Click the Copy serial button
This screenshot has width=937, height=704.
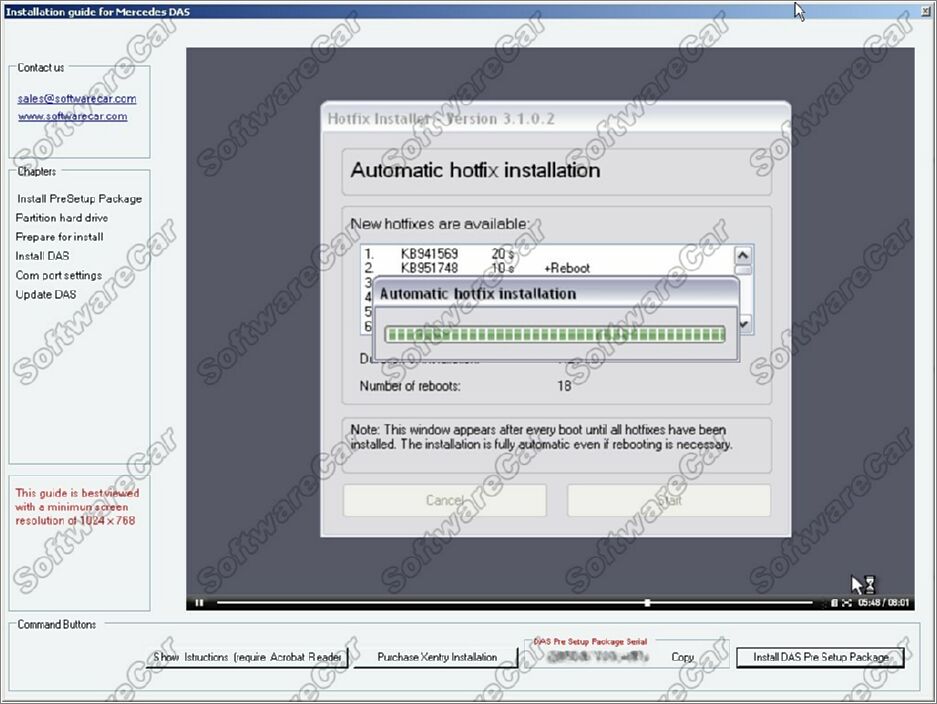coord(682,658)
